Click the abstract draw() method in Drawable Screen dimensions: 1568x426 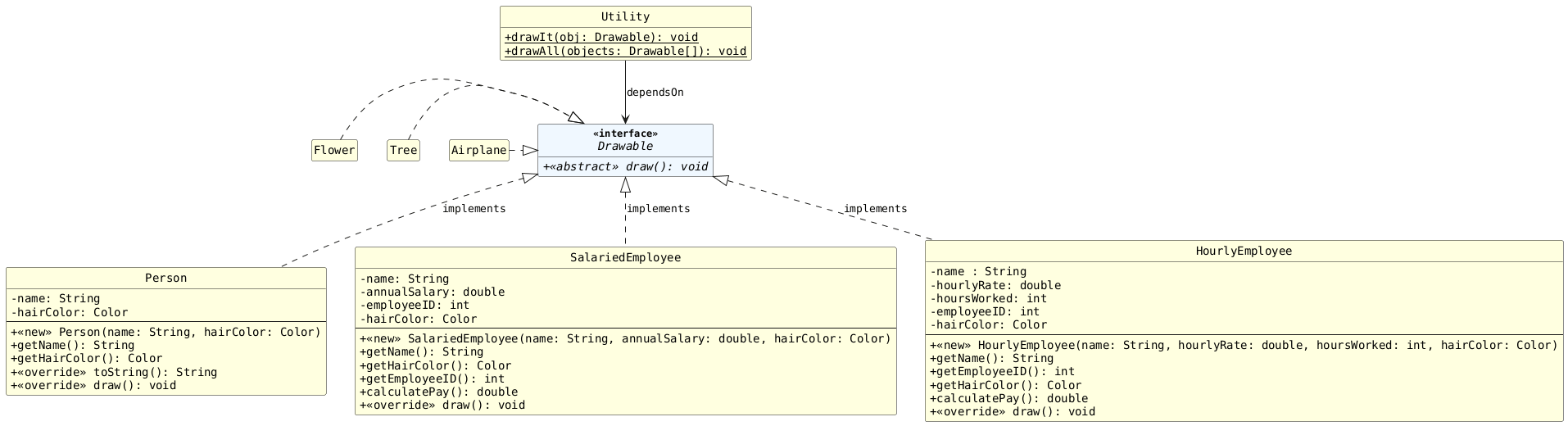[625, 166]
